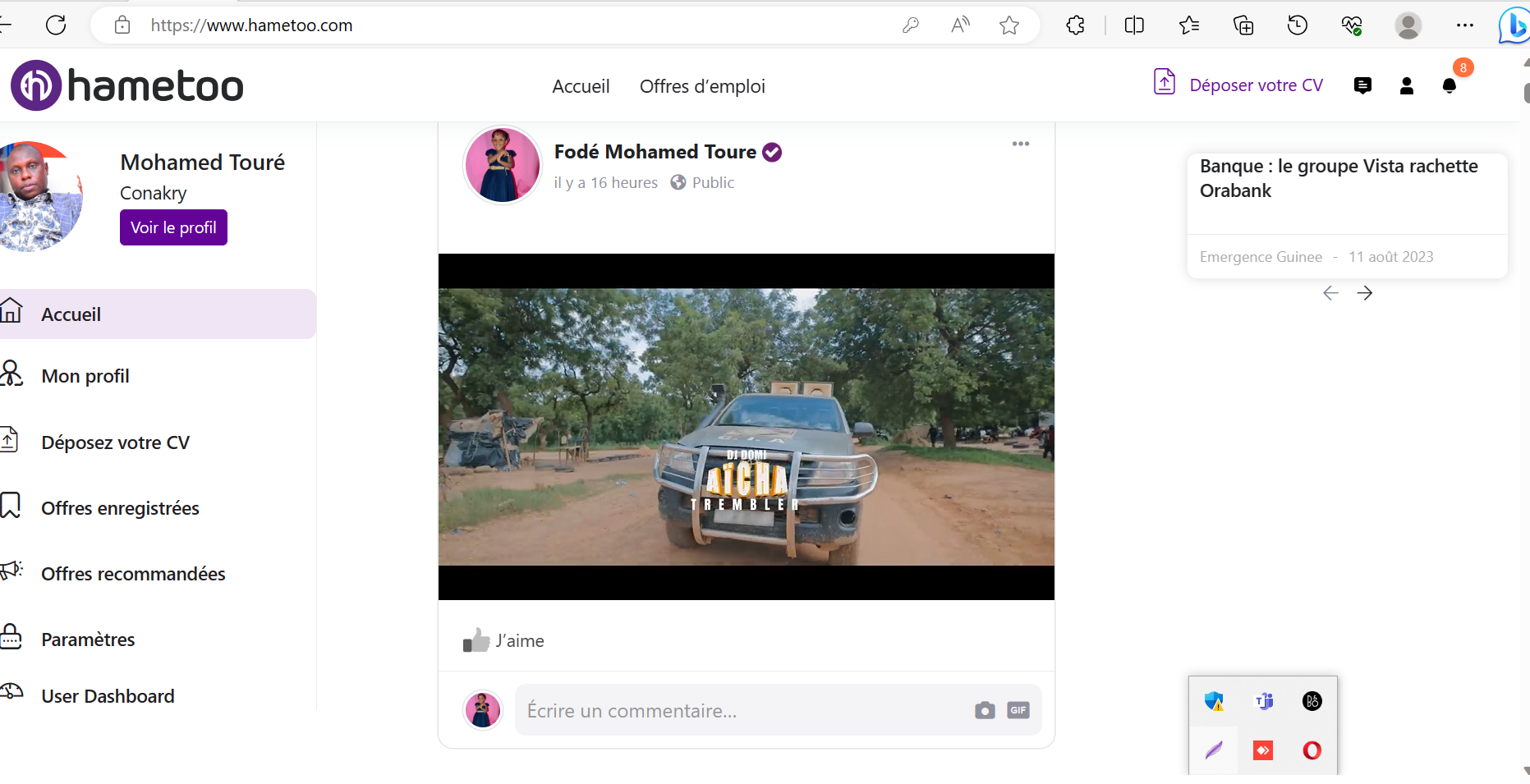Image resolution: width=1530 pixels, height=784 pixels.
Task: Open Offres recommandées in sidebar
Action: pos(133,574)
